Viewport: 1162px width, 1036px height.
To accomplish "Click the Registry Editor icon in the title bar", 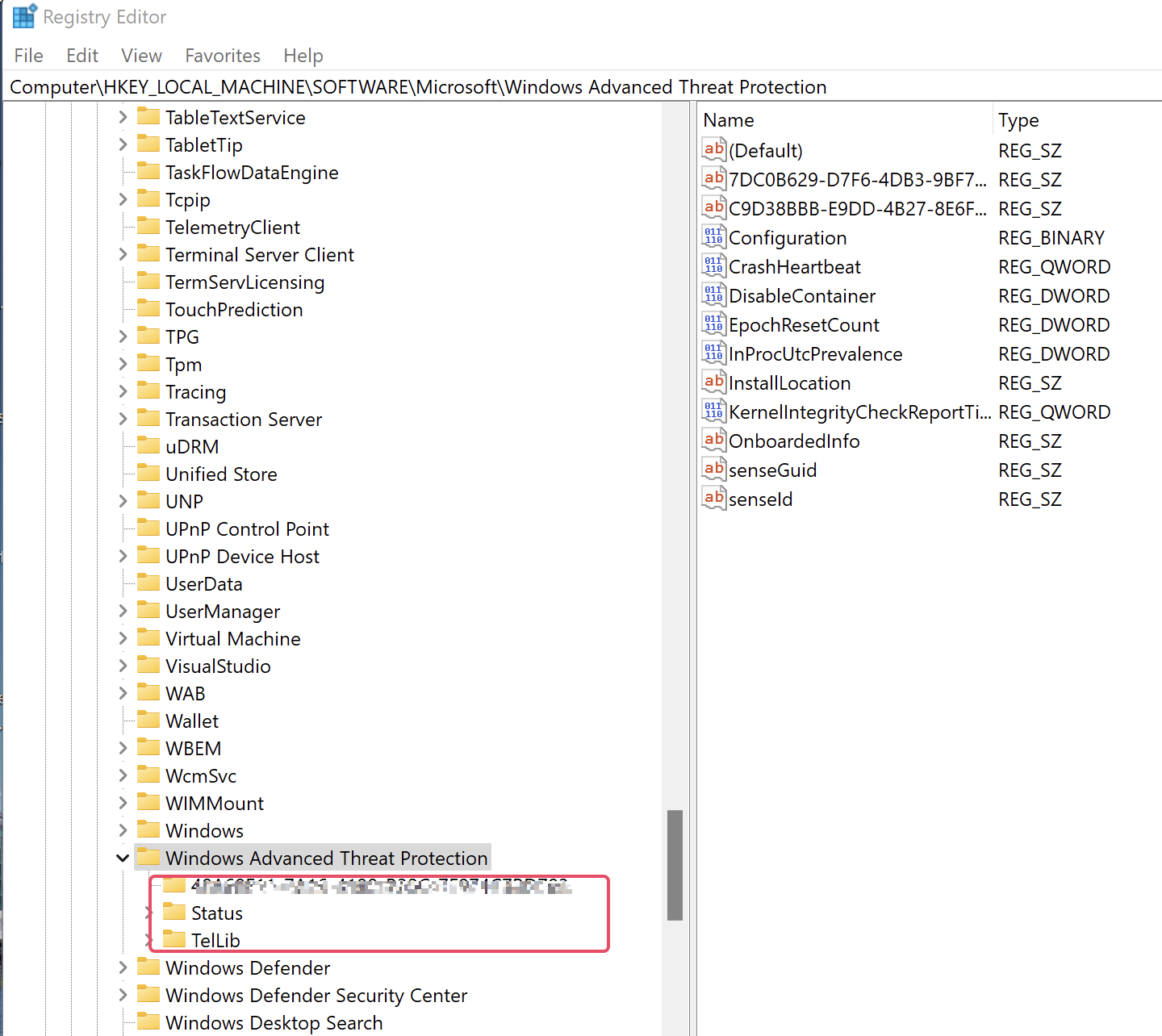I will 23,16.
